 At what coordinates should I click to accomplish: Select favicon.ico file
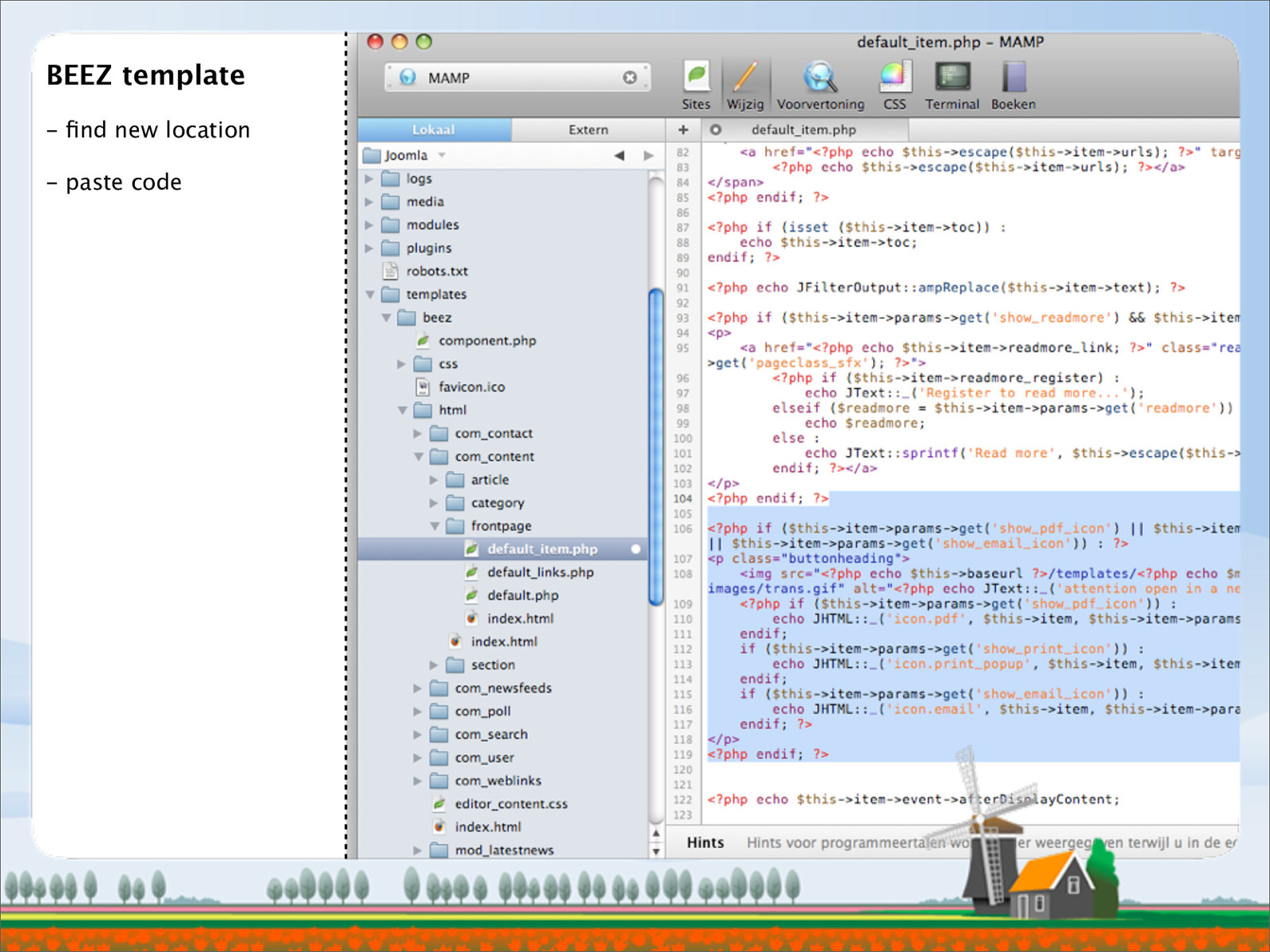click(x=471, y=387)
